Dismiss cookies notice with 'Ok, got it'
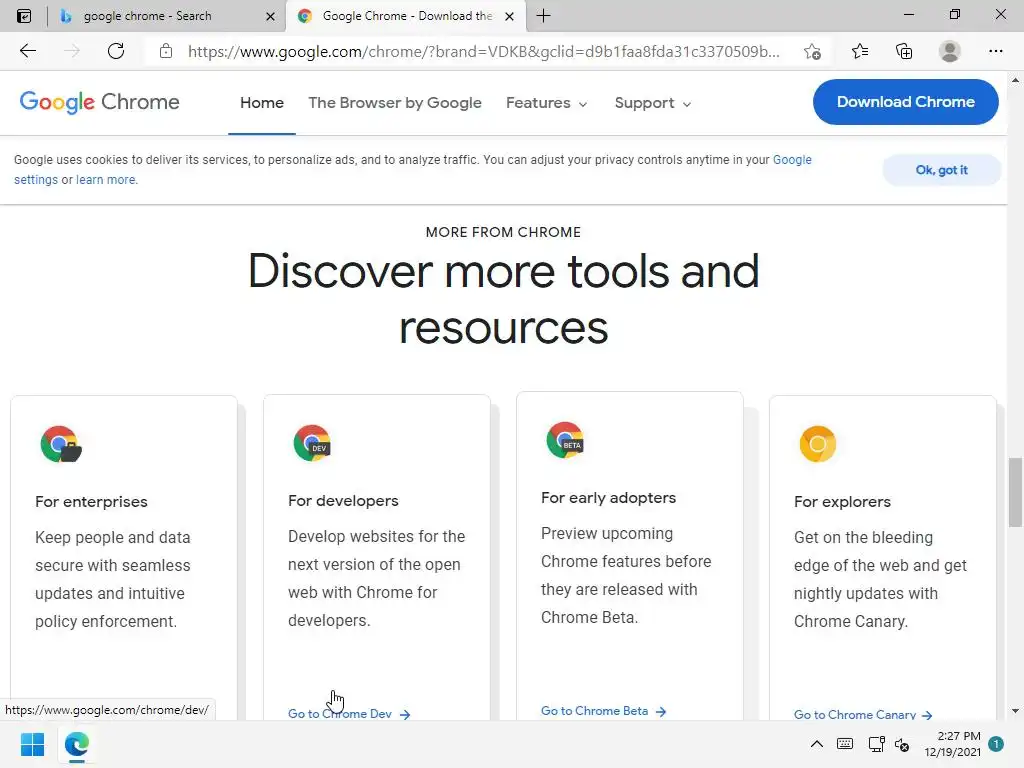The image size is (1024, 768). pos(941,170)
